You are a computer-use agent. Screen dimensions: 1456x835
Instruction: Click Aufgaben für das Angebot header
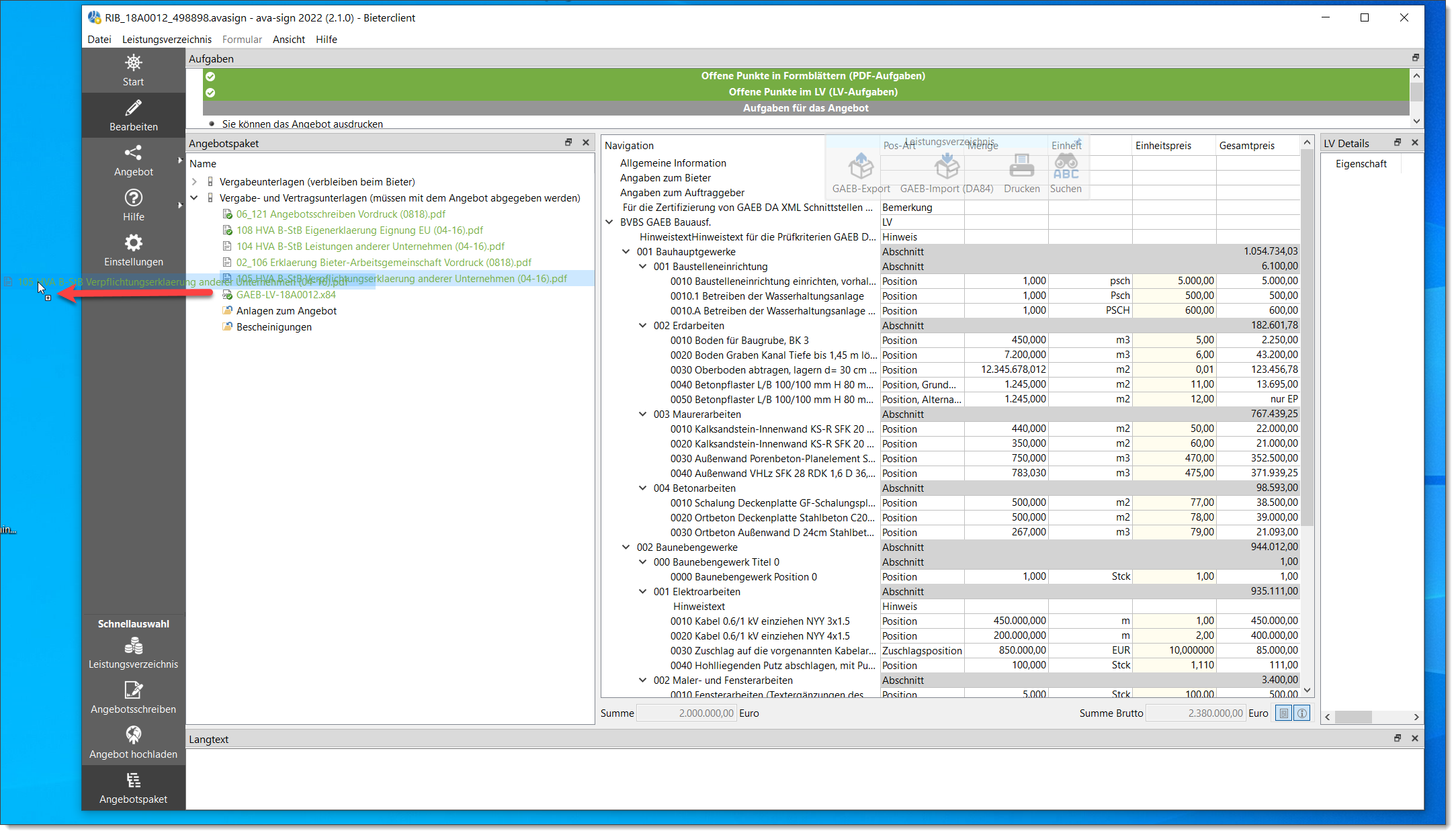pos(806,108)
